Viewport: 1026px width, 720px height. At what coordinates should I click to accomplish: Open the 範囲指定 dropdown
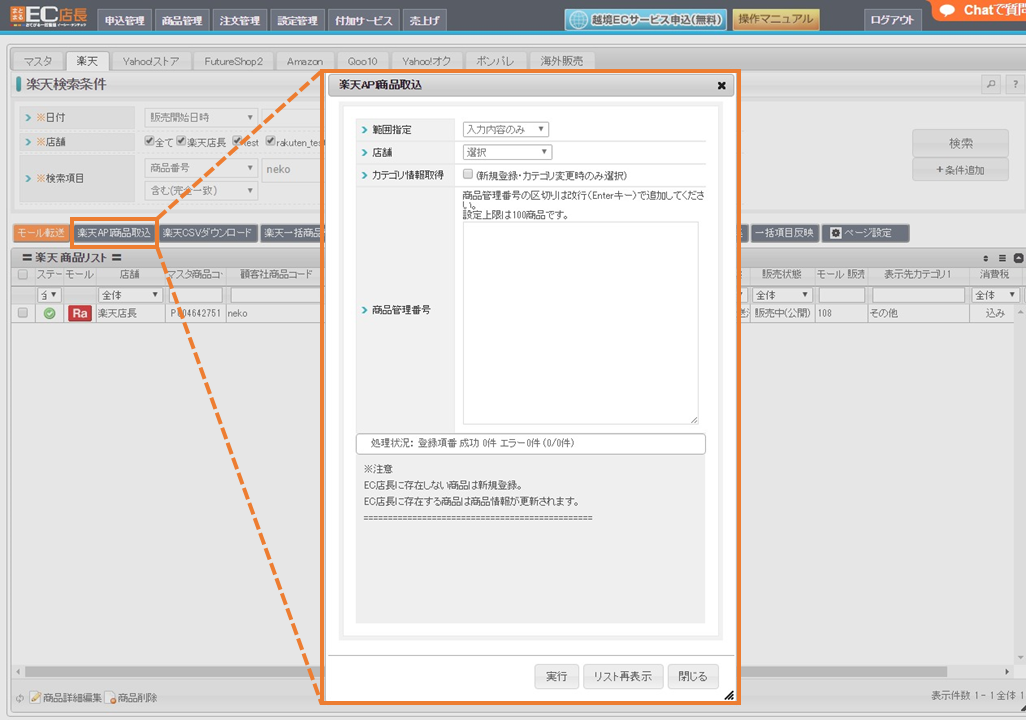pos(505,129)
